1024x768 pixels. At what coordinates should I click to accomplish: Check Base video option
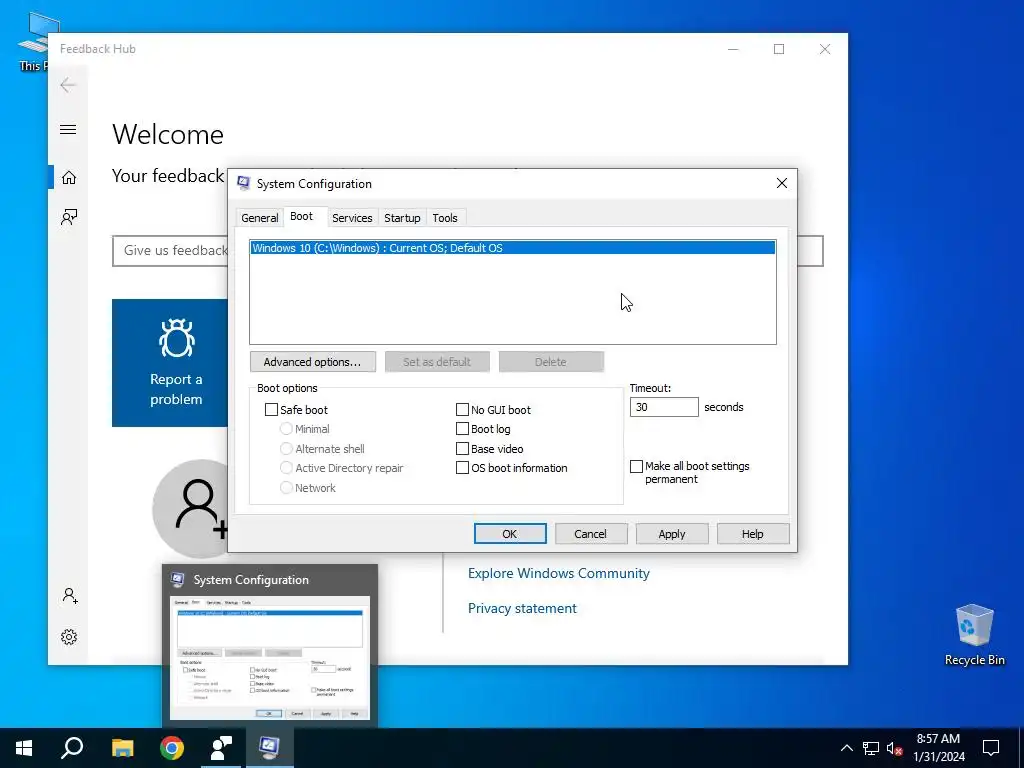[462, 449]
